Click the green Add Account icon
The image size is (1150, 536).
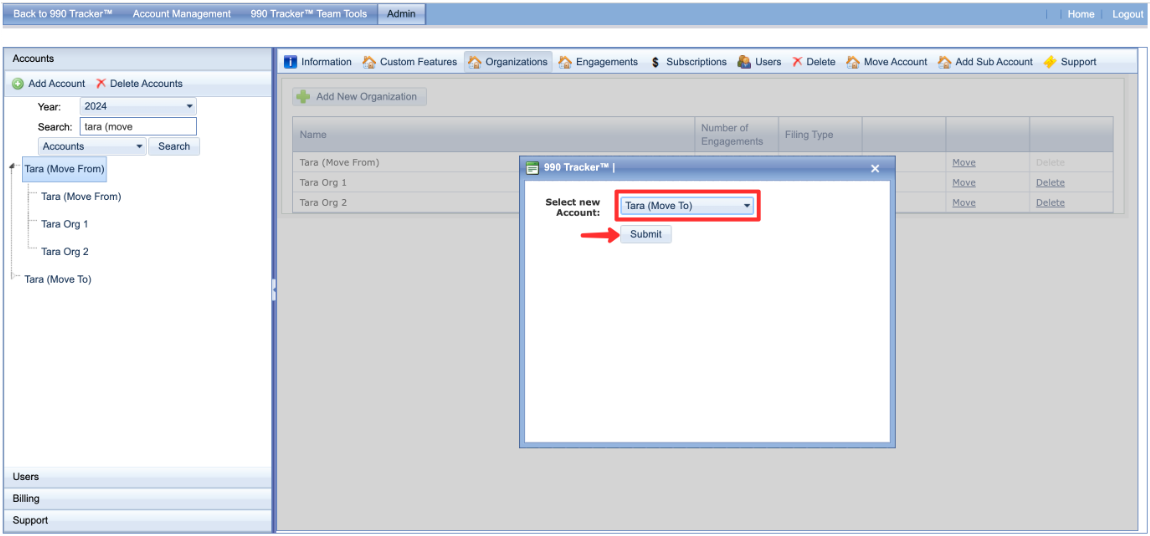click(x=18, y=84)
